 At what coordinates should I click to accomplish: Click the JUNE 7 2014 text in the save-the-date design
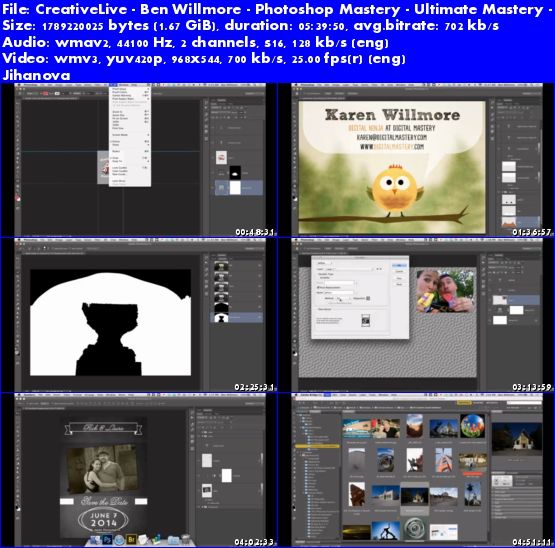click(x=103, y=519)
